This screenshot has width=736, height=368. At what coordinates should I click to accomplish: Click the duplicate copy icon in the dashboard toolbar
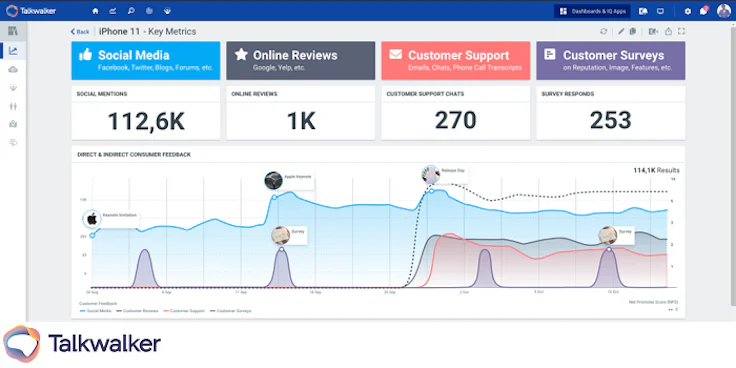[x=633, y=31]
